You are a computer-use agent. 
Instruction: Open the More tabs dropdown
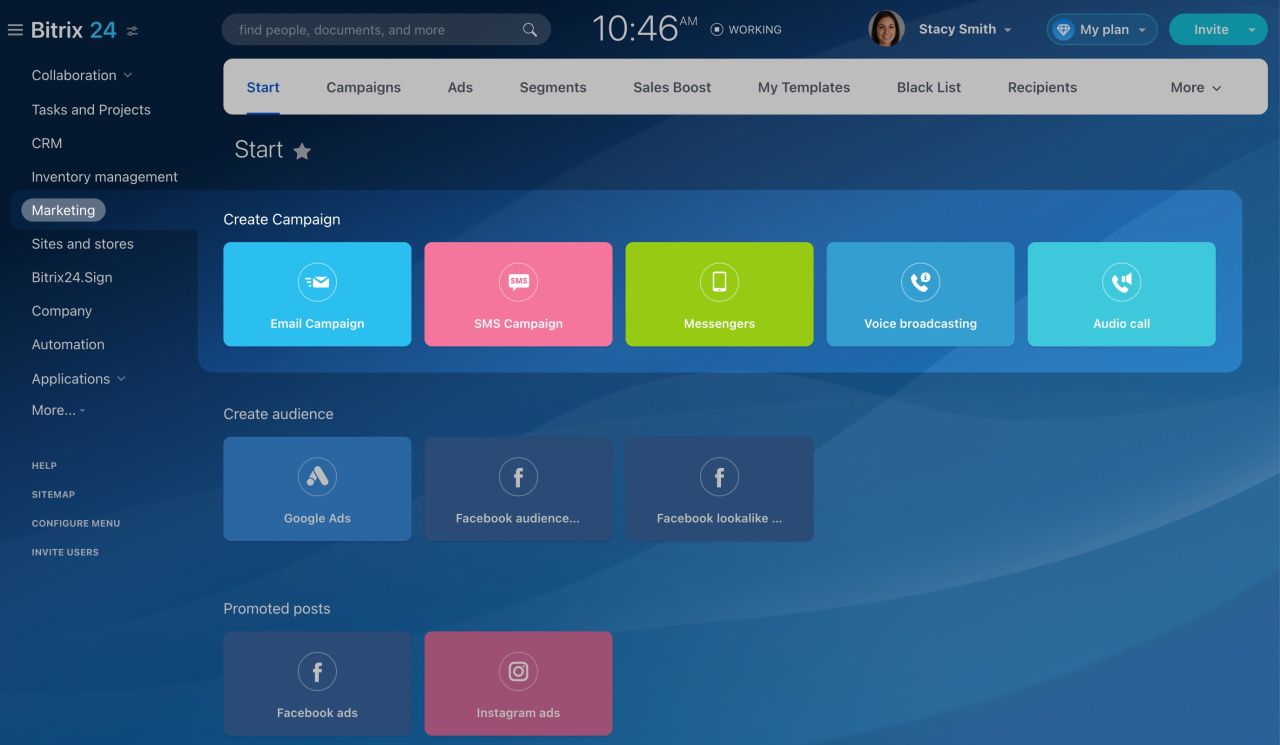1196,88
